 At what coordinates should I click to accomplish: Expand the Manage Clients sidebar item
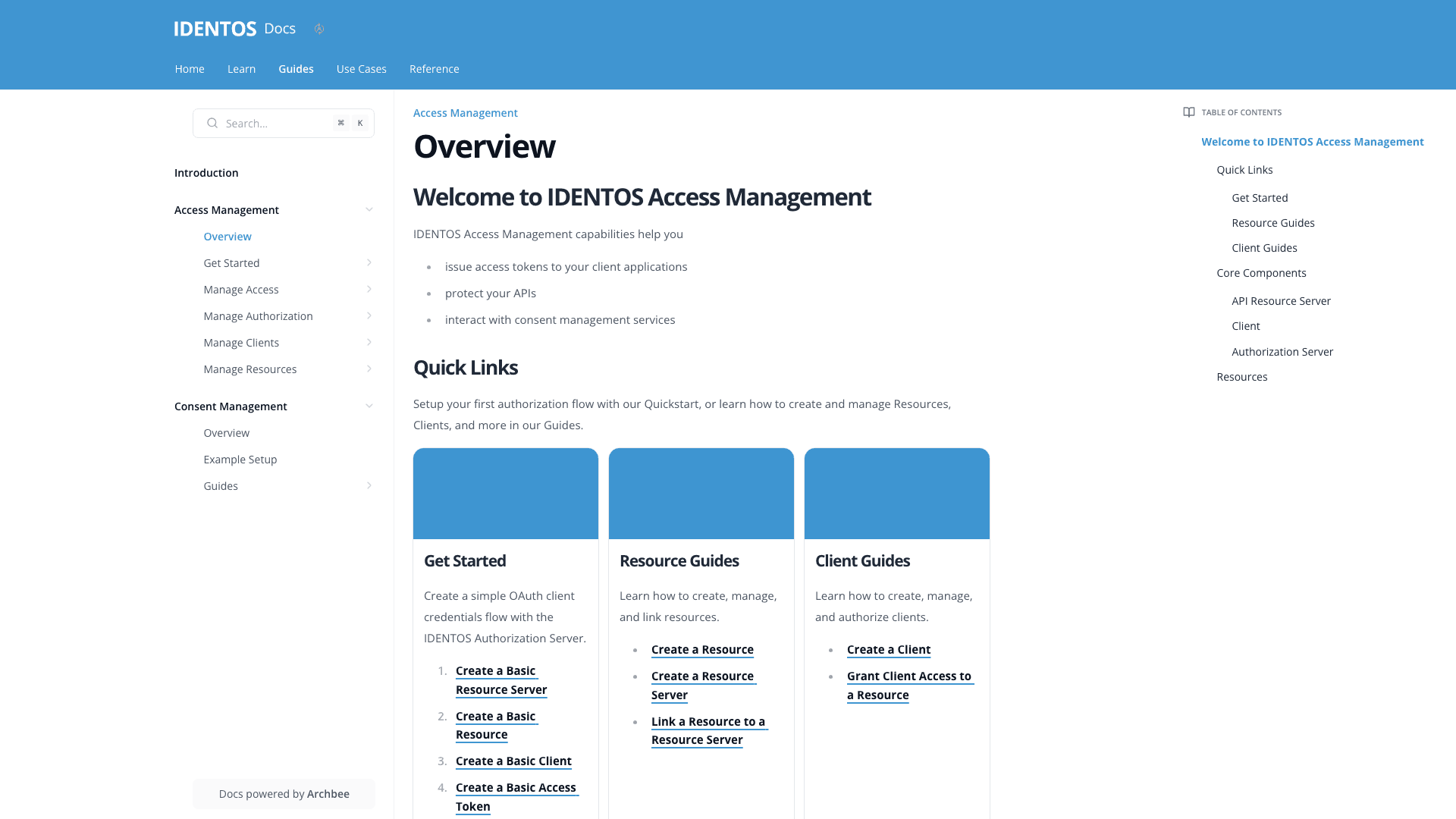pyautogui.click(x=369, y=342)
